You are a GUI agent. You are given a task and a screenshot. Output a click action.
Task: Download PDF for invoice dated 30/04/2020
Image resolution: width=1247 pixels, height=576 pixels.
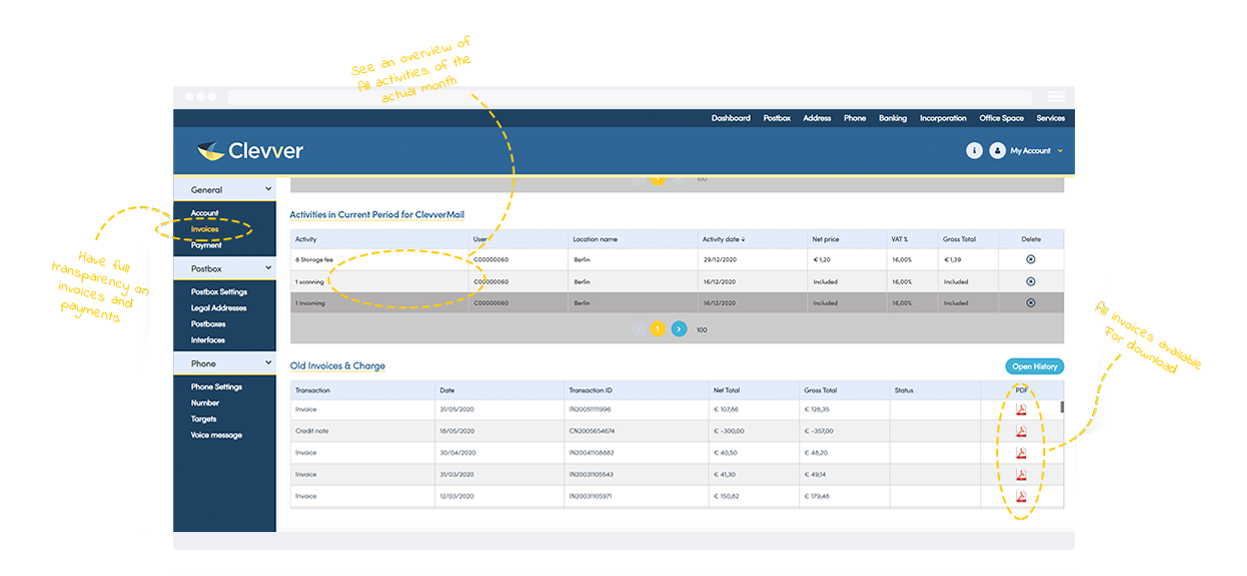1021,453
